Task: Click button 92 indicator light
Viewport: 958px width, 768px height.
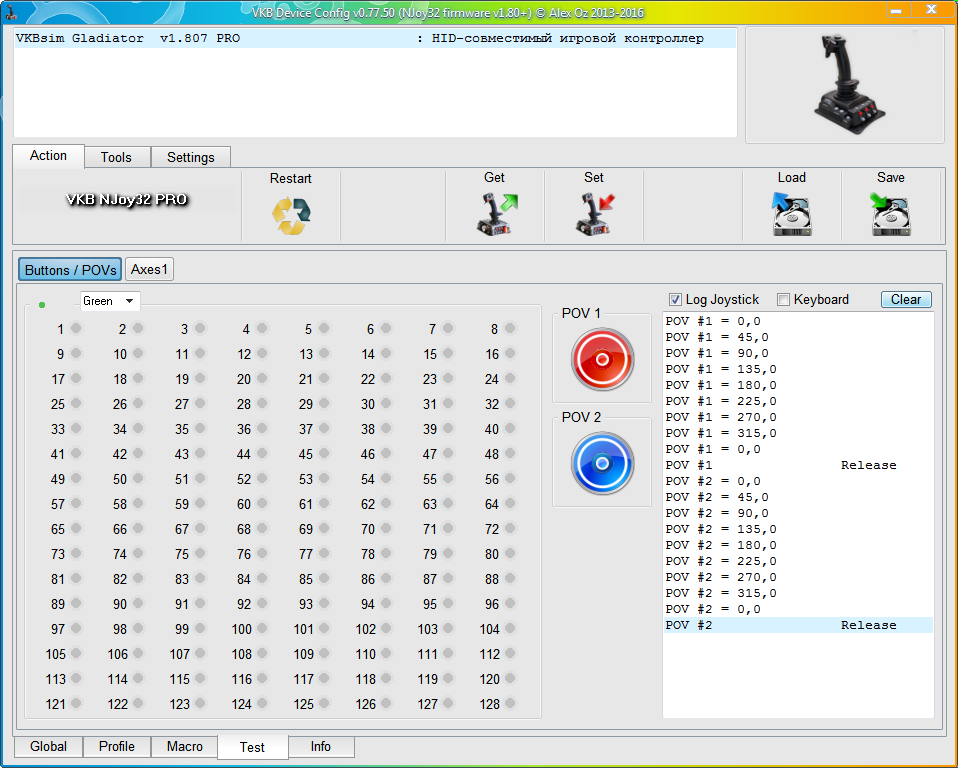Action: (x=262, y=604)
